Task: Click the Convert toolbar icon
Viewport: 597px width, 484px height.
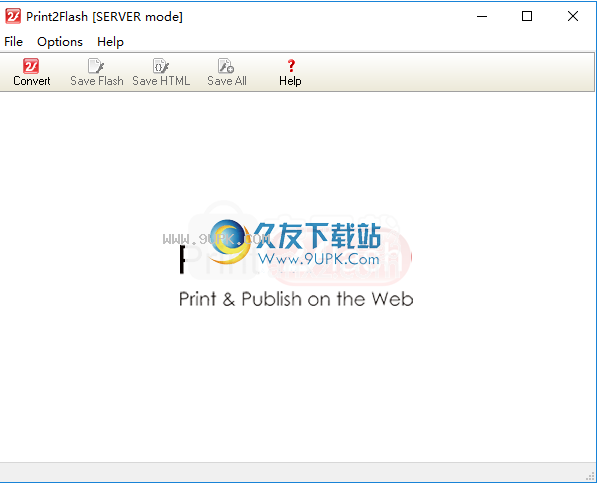Action: pyautogui.click(x=31, y=66)
